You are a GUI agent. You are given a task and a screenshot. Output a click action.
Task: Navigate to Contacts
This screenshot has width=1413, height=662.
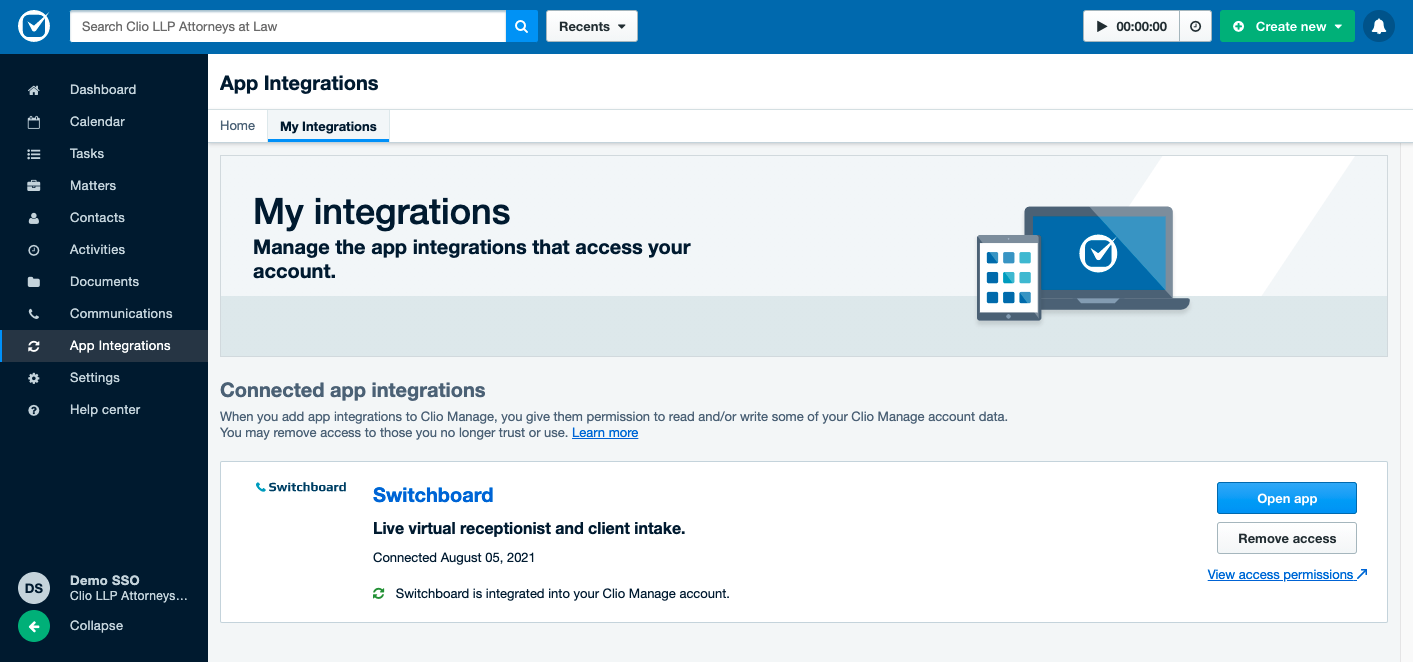pyautogui.click(x=104, y=218)
